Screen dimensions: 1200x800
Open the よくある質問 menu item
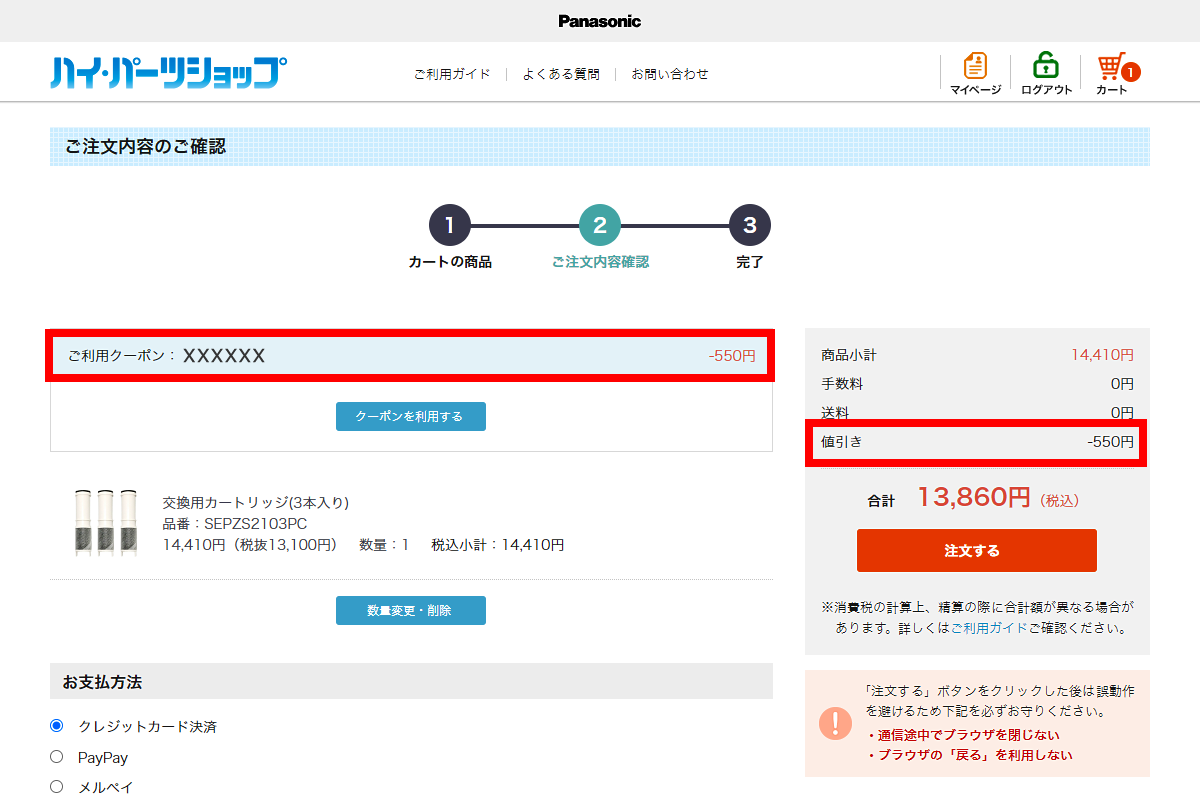(561, 74)
